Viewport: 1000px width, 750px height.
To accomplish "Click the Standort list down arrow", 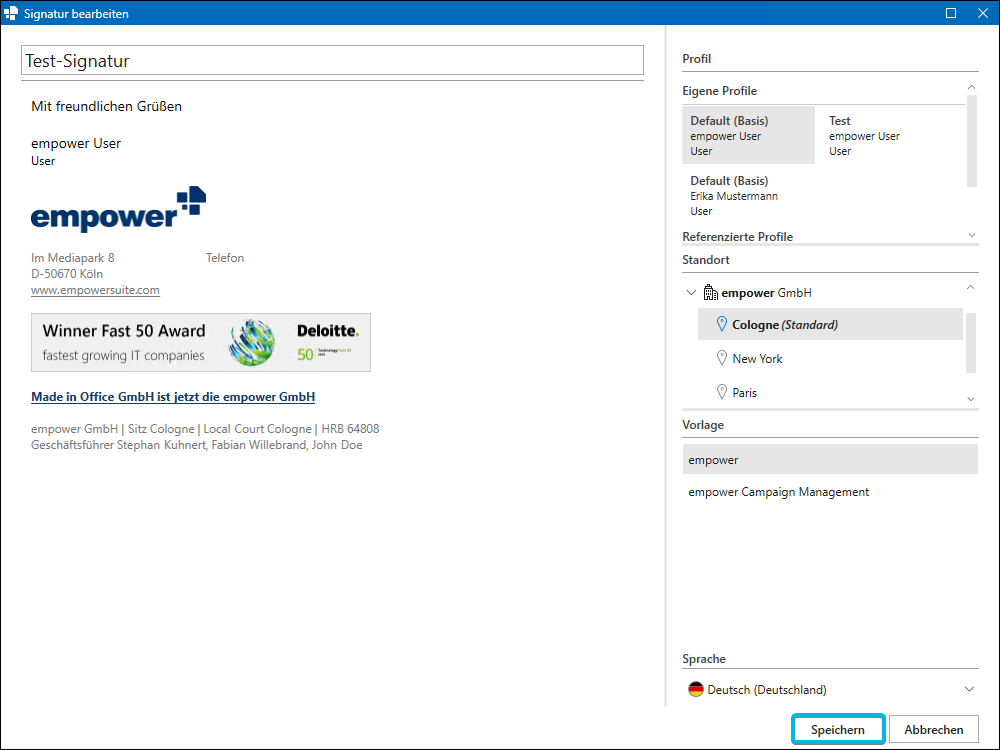I will coord(971,399).
